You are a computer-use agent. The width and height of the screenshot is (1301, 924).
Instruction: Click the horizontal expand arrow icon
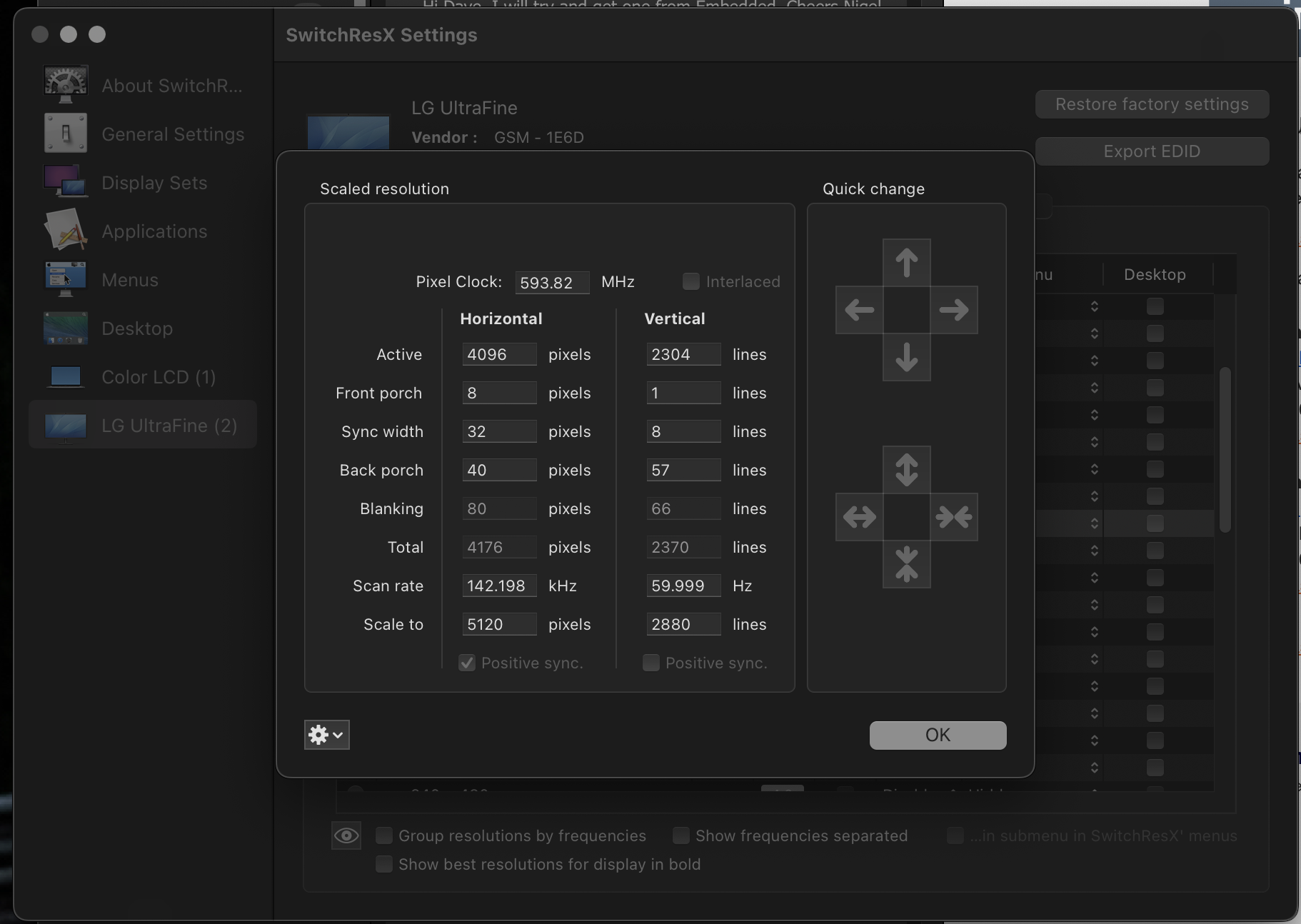pos(859,516)
